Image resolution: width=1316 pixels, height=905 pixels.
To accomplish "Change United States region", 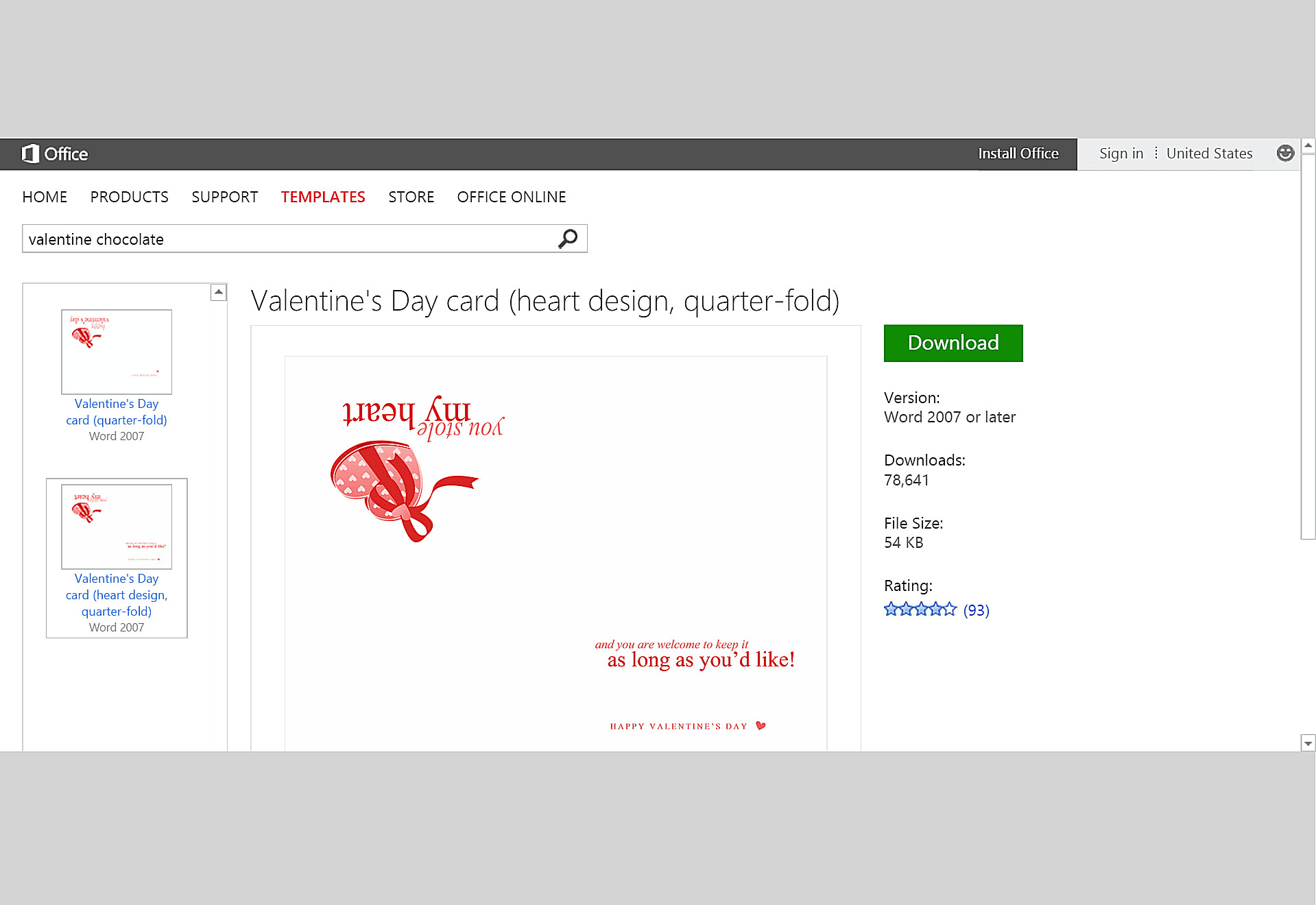I will pyautogui.click(x=1209, y=154).
